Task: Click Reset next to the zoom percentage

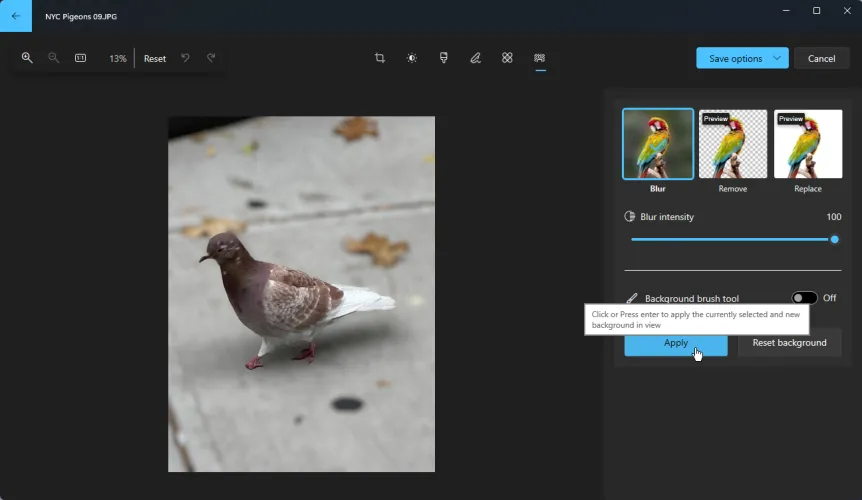Action: pos(155,58)
